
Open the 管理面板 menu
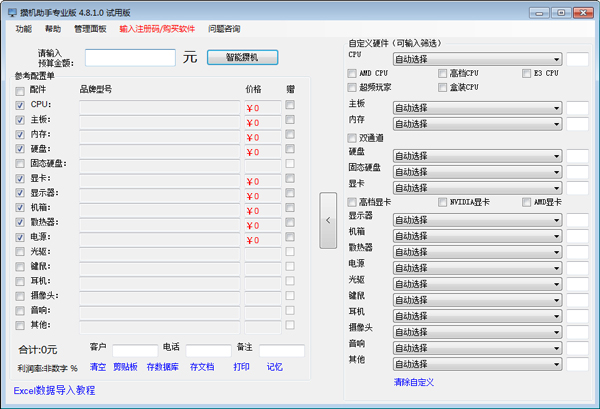[x=90, y=29]
